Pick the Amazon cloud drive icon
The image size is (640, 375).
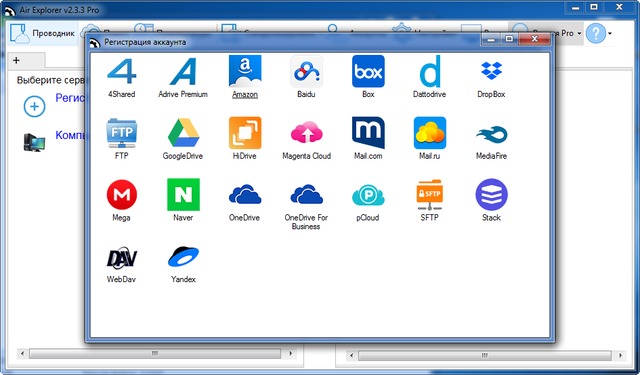pyautogui.click(x=245, y=71)
